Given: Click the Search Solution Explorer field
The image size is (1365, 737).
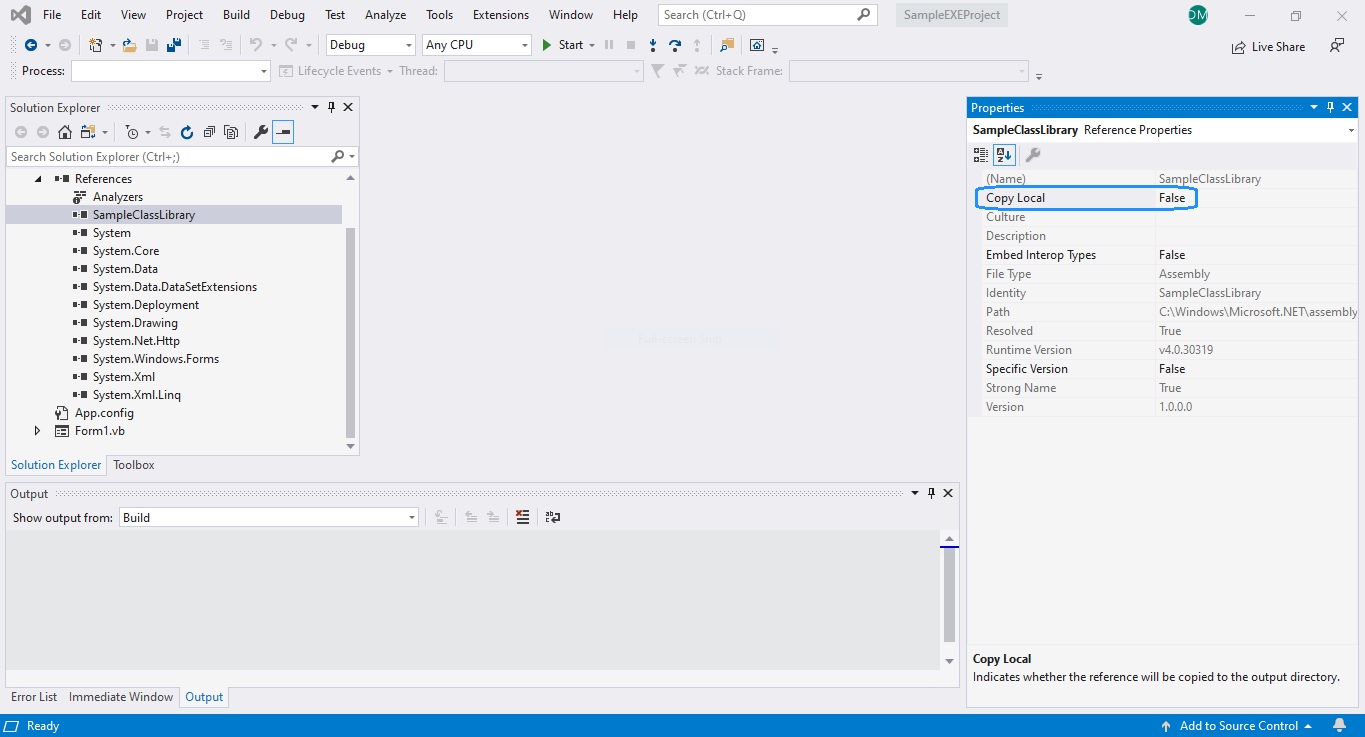Looking at the screenshot, I should 170,156.
